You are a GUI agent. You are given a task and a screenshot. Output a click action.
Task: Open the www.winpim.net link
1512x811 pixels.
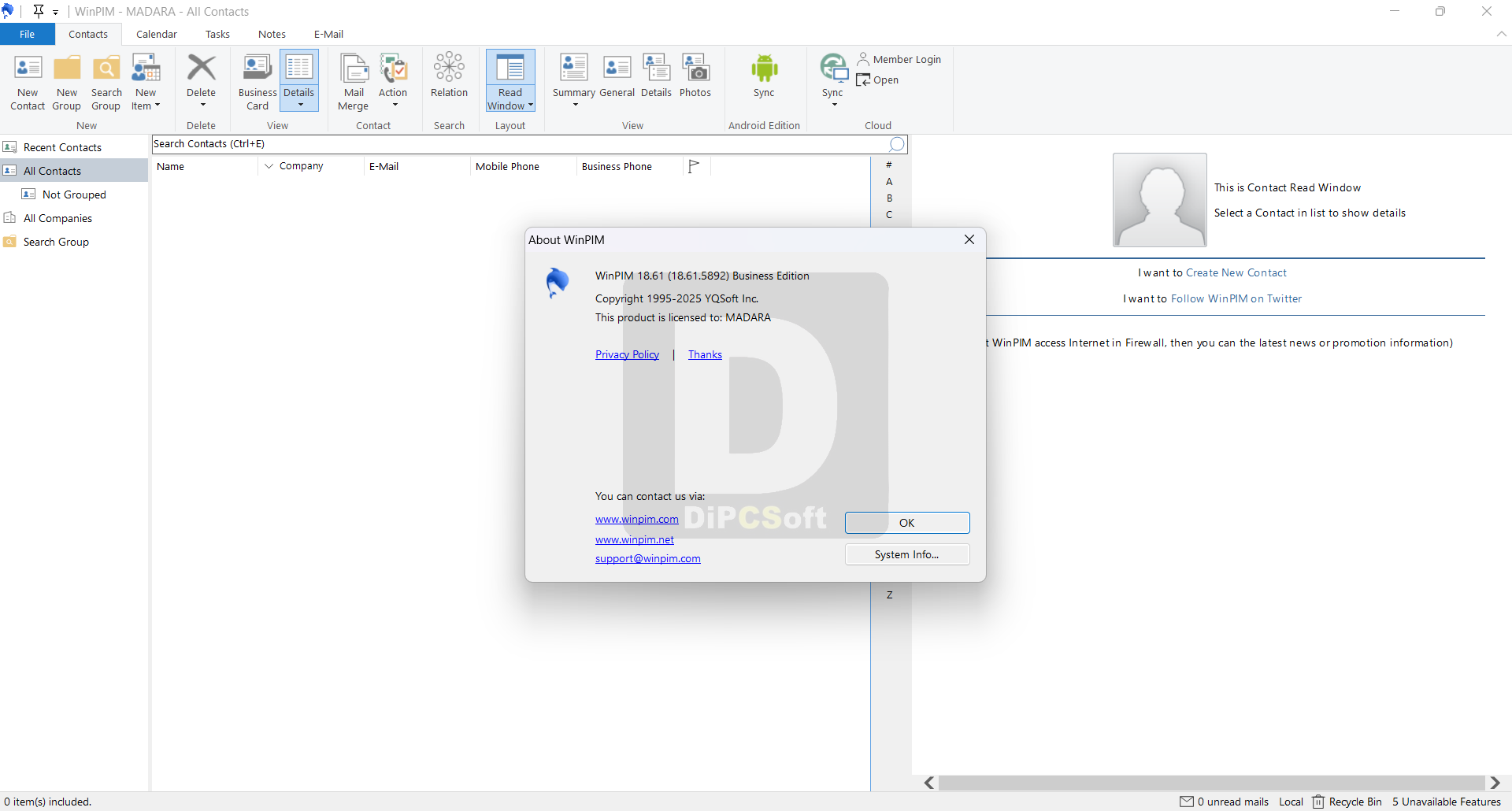click(635, 539)
